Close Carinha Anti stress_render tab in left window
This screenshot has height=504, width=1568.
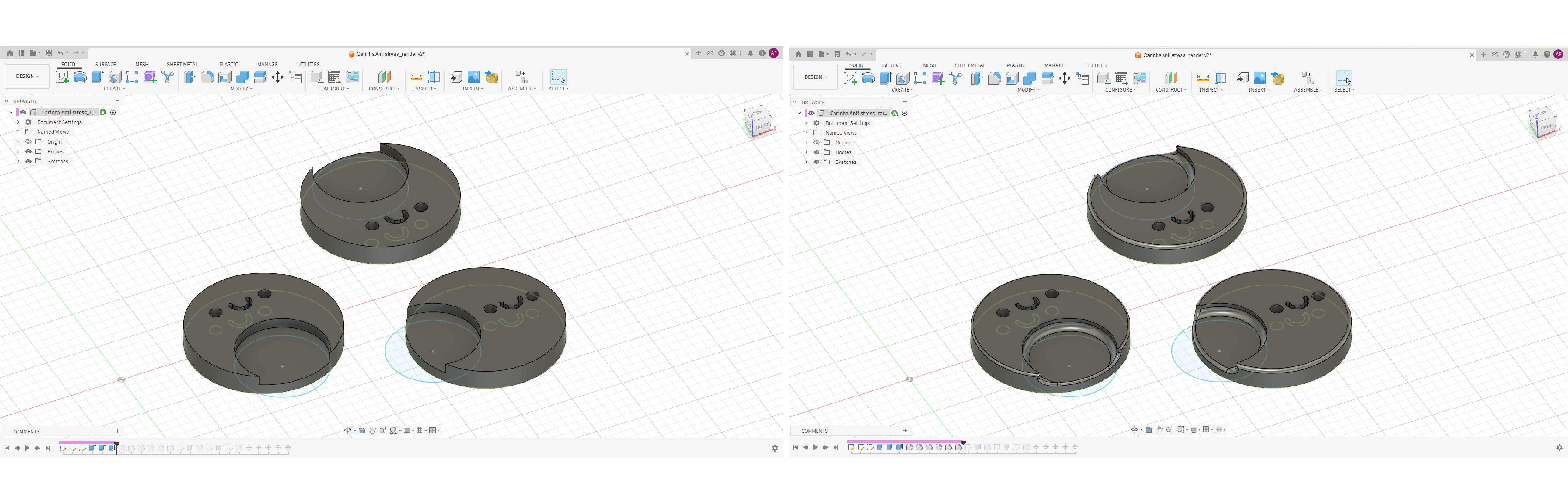pos(687,53)
